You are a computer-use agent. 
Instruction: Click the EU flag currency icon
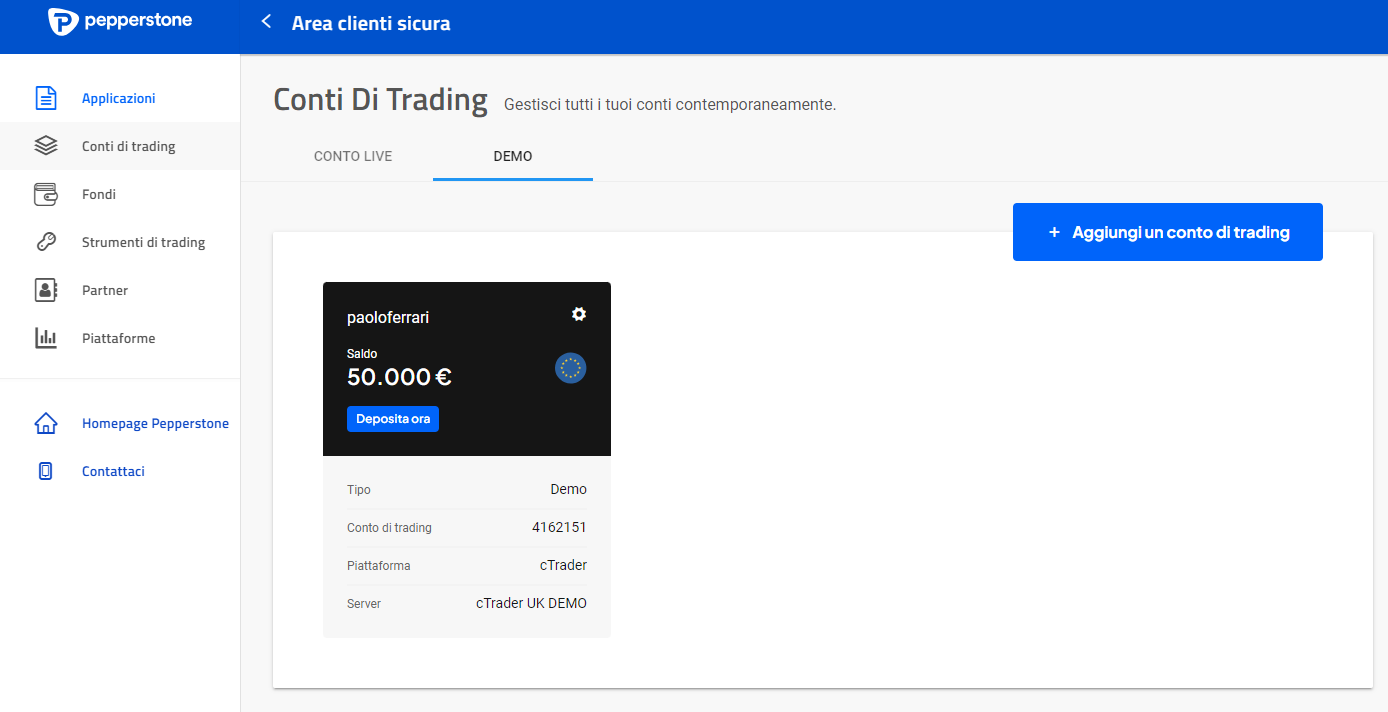[x=571, y=368]
